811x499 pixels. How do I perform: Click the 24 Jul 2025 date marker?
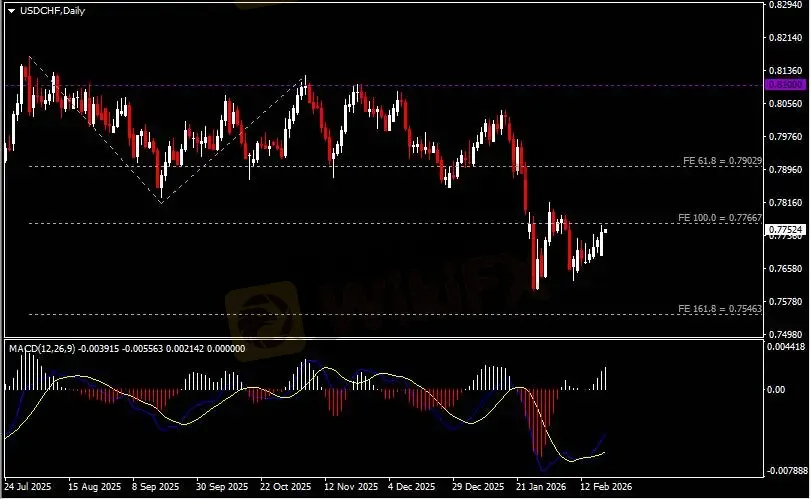pyautogui.click(x=28, y=487)
